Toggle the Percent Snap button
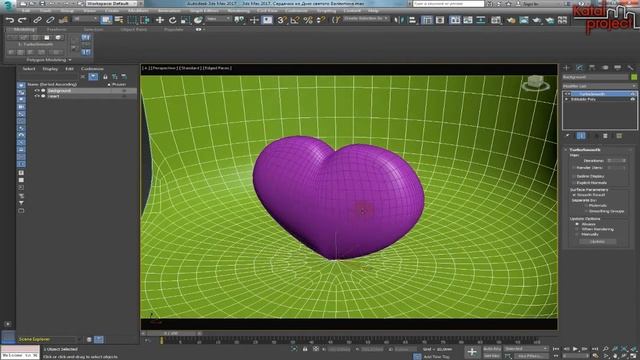The width and height of the screenshot is (640, 360). click(308, 20)
